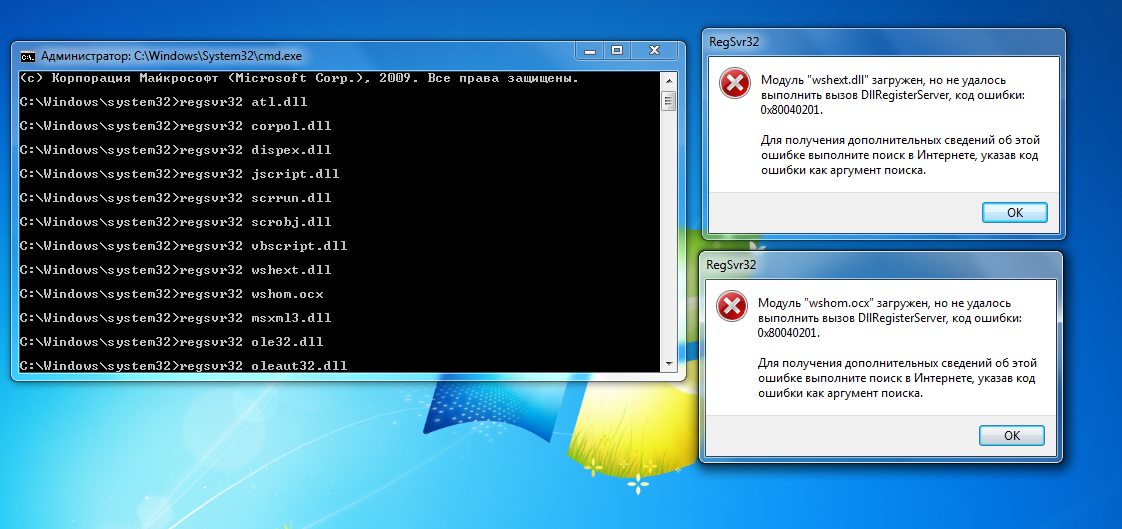The width and height of the screenshot is (1122, 529).
Task: Maximize the cmd.exe window
Action: coord(616,51)
